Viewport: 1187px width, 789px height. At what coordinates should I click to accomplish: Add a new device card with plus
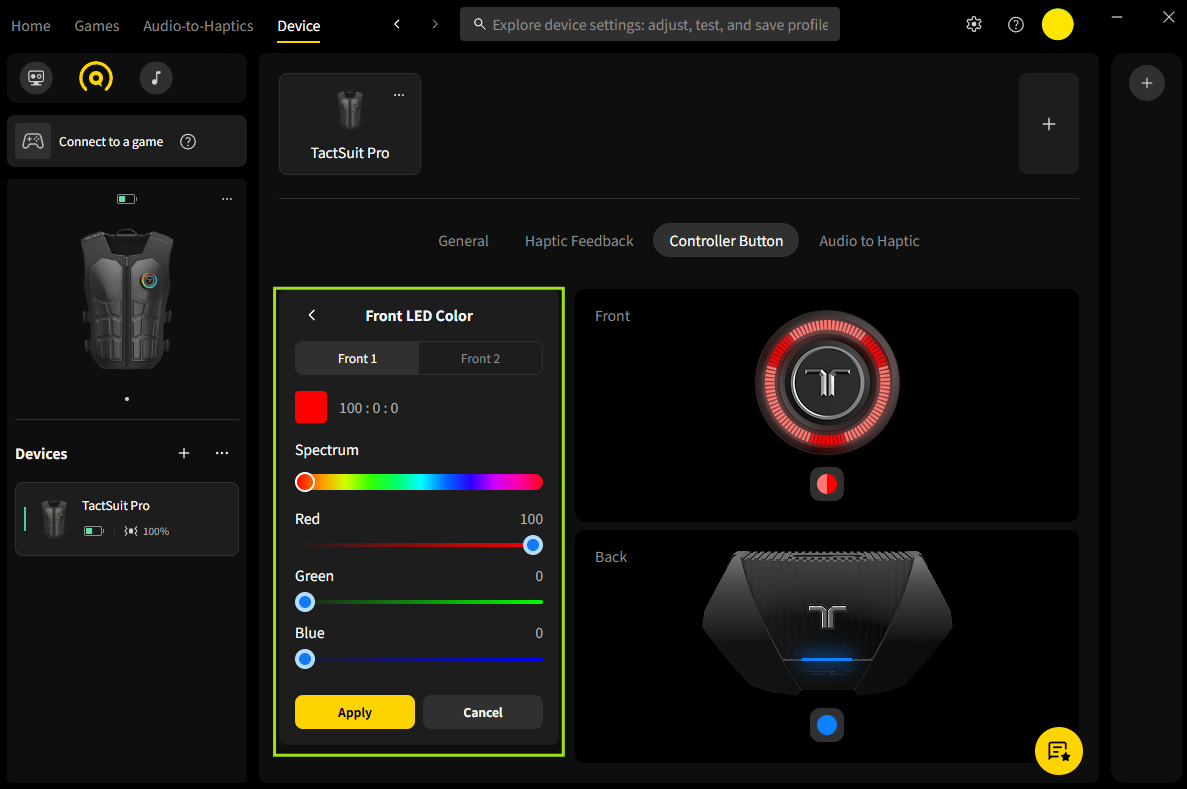[x=1048, y=123]
